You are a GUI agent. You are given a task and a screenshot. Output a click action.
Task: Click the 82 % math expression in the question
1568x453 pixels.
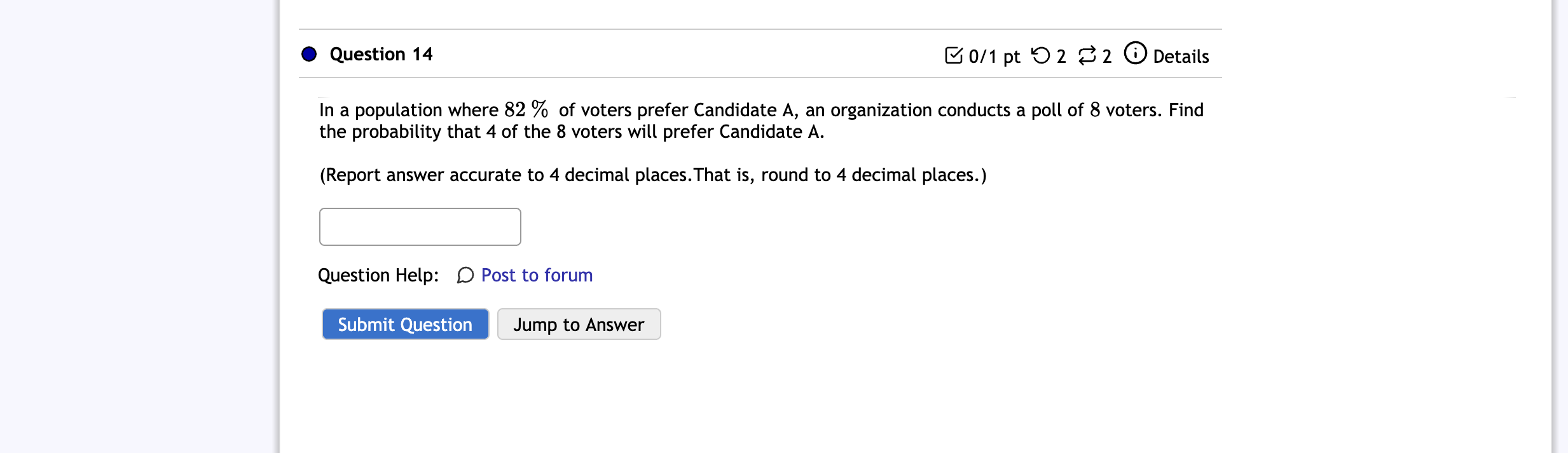526,109
